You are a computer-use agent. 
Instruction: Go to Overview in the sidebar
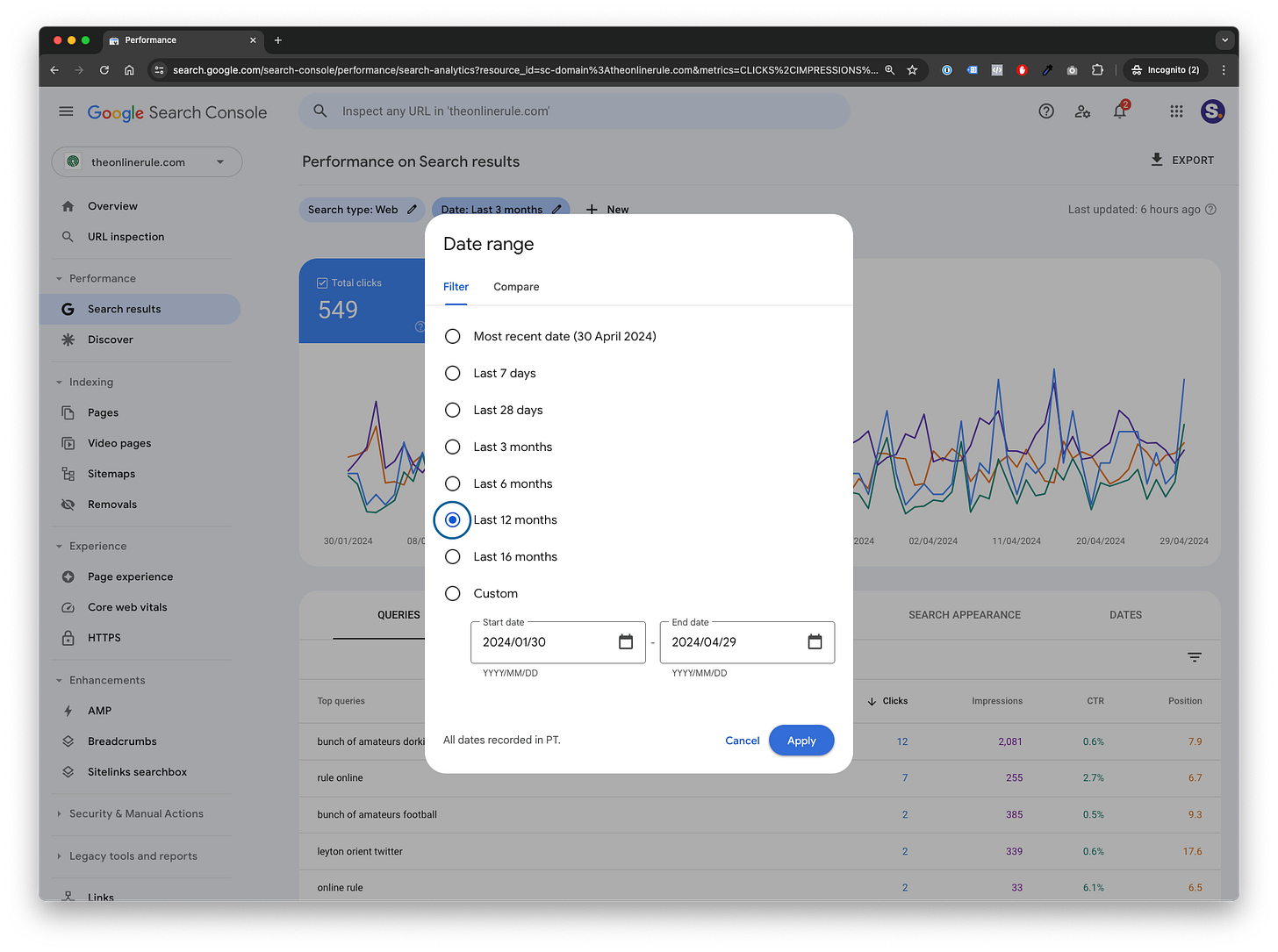[x=112, y=206]
